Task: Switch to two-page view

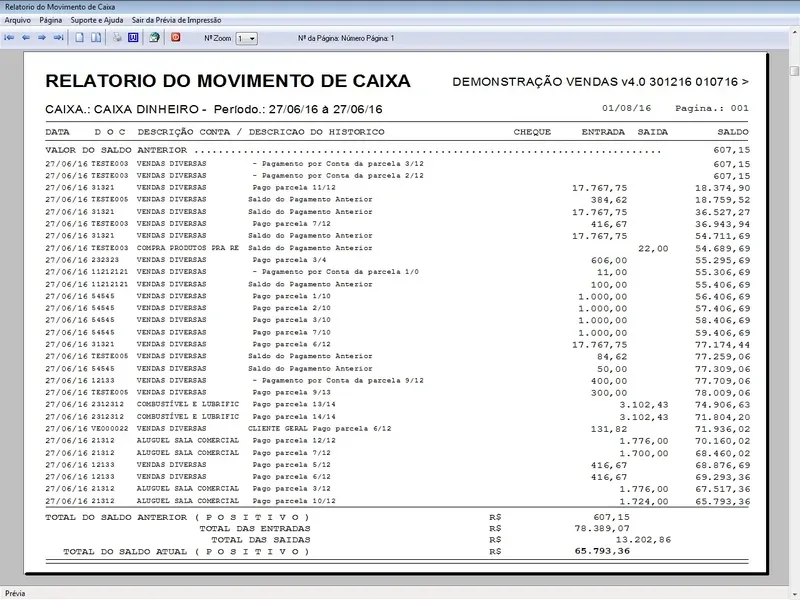Action: (96, 38)
